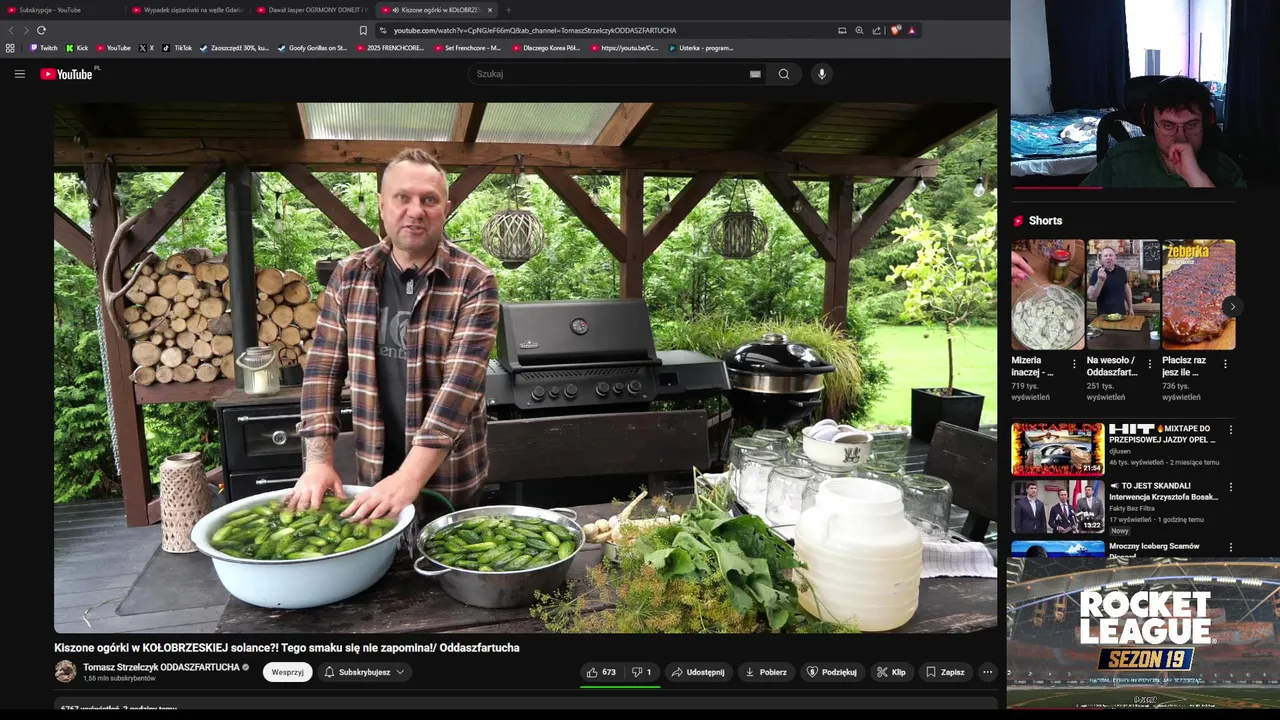Open the Twitch bookmark
The image size is (1280, 720).
44,48
